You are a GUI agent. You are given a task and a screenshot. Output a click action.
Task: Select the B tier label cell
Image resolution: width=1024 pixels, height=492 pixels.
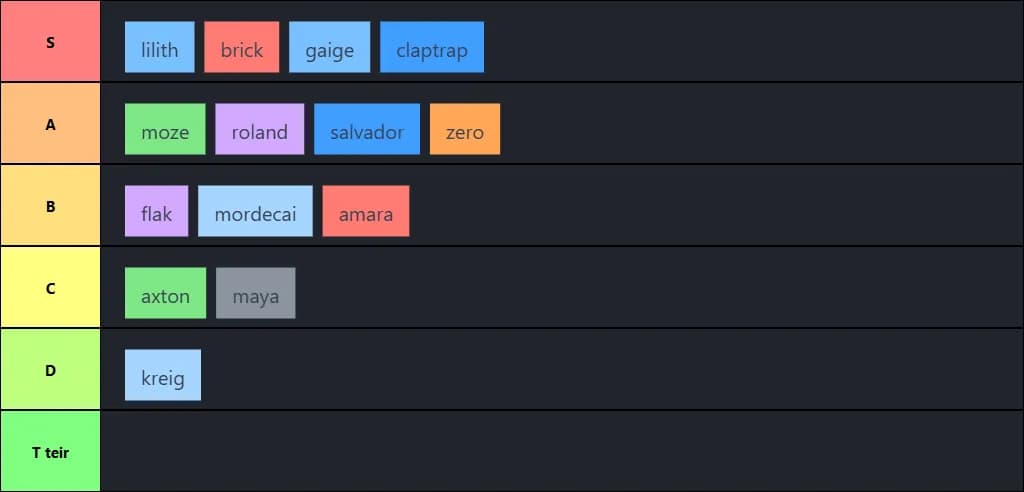[x=50, y=206]
